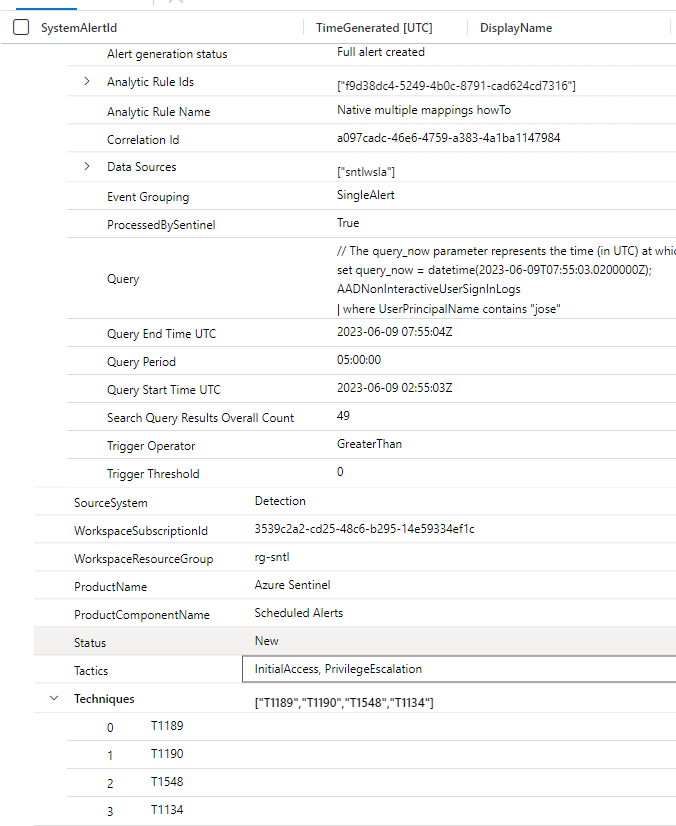Click the Analytic Rule Name value
This screenshot has height=826, width=676.
pyautogui.click(x=424, y=110)
